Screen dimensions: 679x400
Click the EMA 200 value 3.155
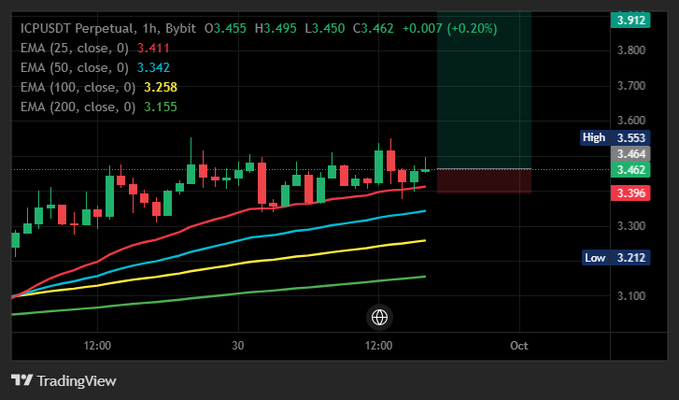160,106
